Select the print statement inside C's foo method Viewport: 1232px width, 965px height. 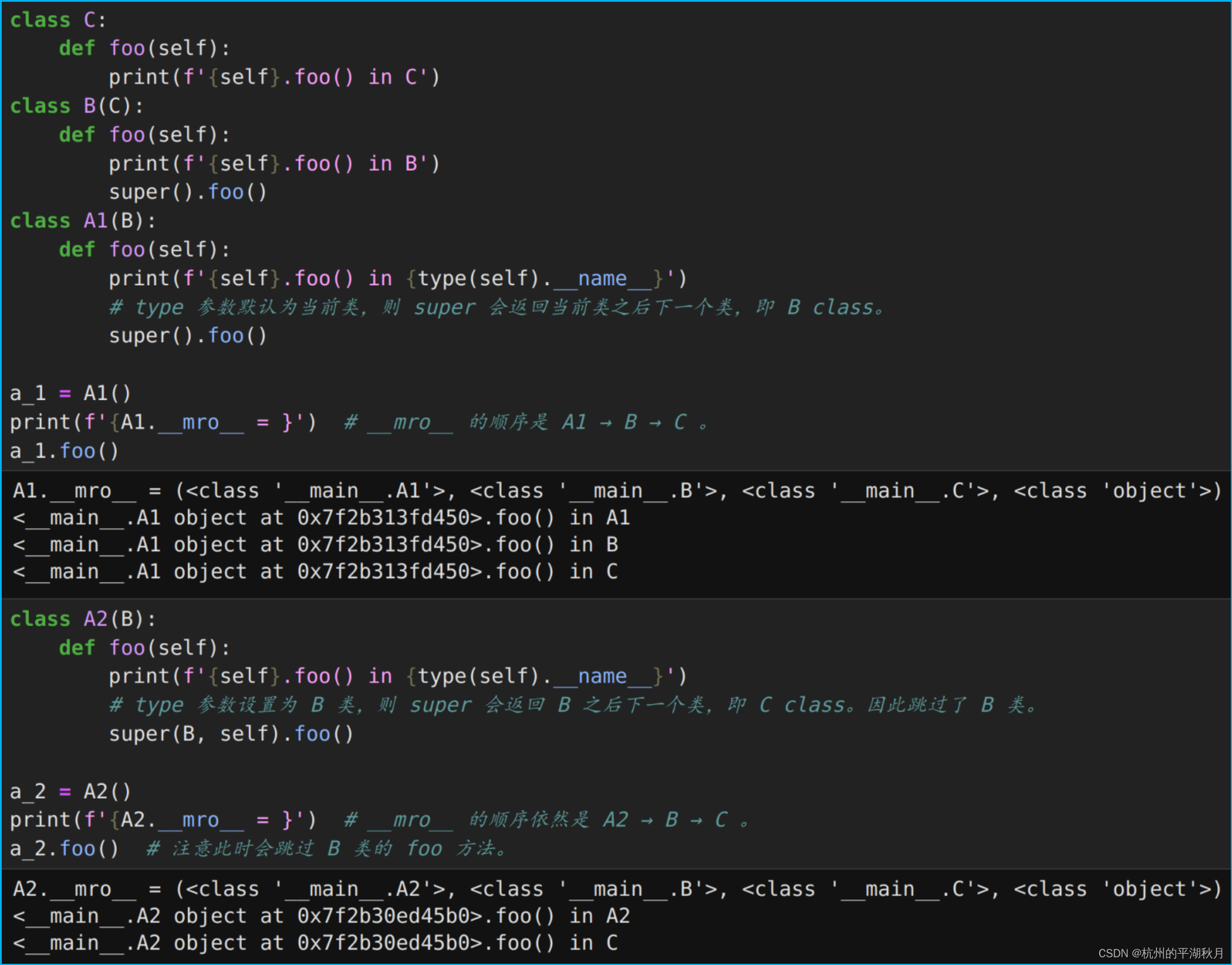click(274, 76)
